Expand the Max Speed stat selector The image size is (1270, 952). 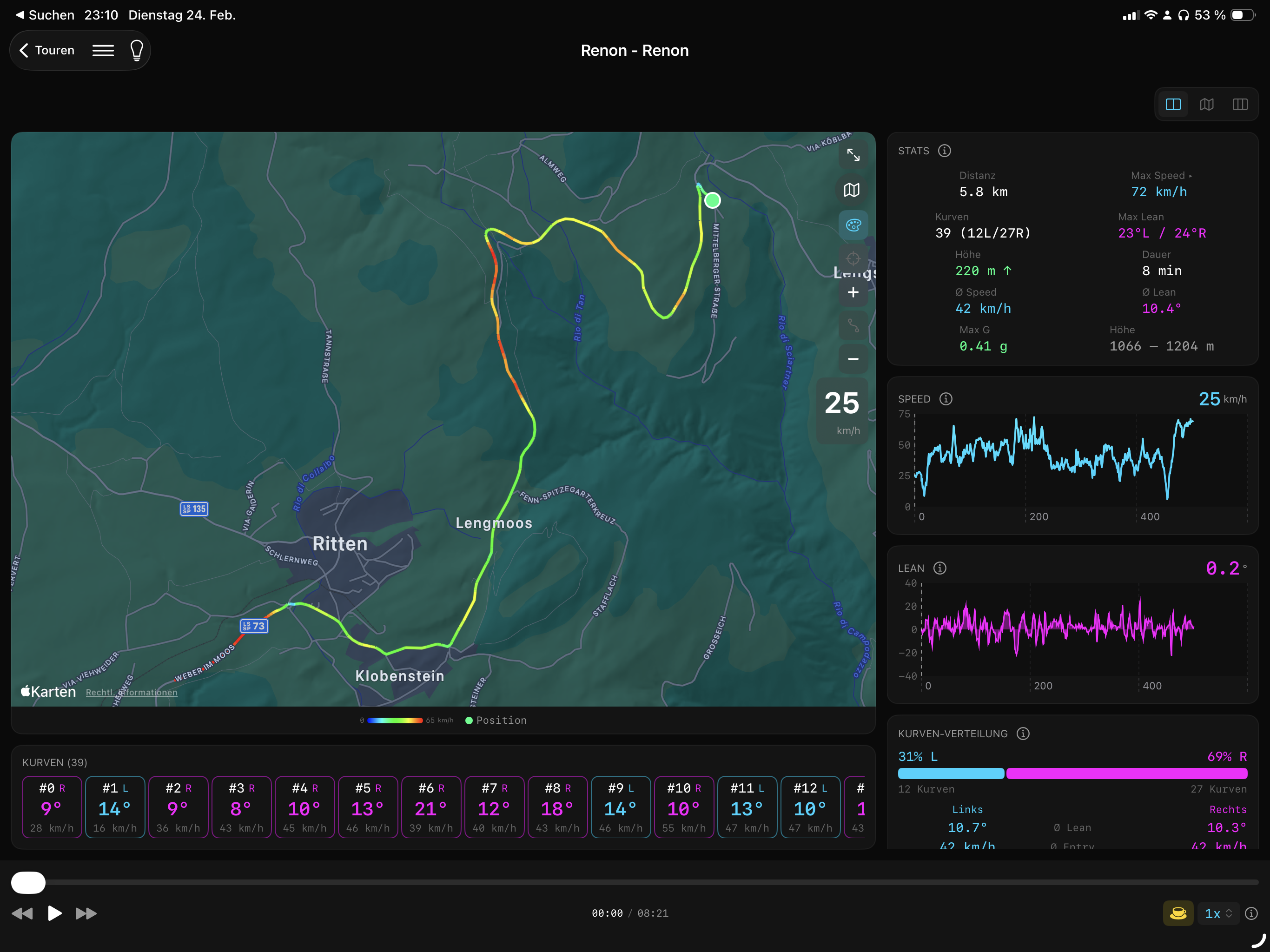click(x=1161, y=176)
